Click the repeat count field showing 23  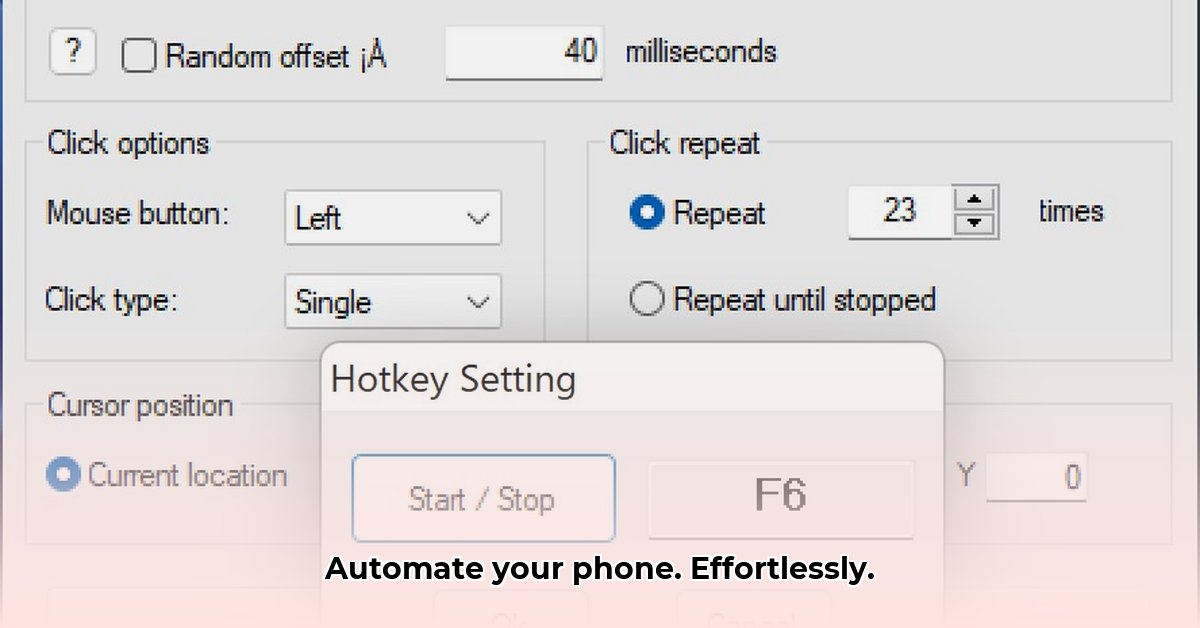coord(900,211)
